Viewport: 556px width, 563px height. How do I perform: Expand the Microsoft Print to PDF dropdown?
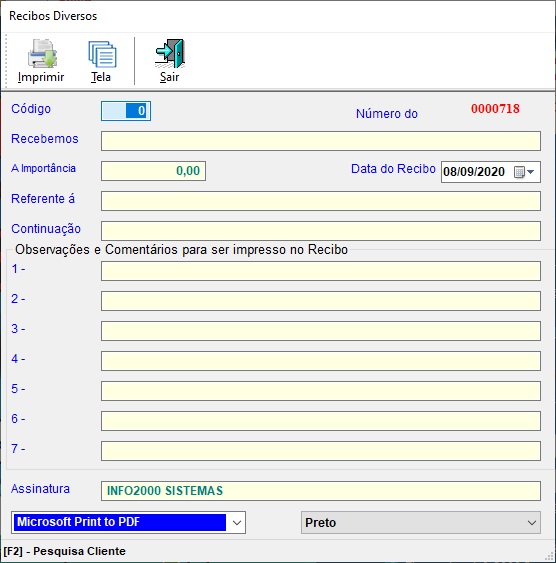237,522
